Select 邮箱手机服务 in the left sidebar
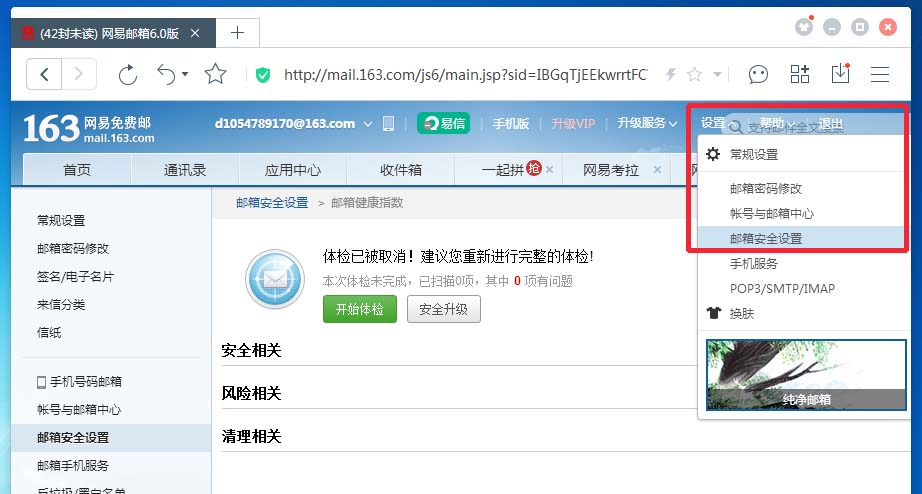 point(73,465)
